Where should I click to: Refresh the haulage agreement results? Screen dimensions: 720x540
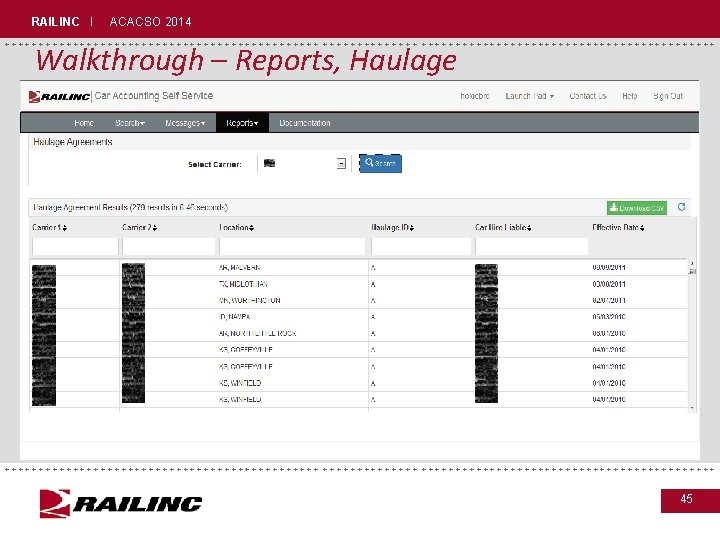681,207
